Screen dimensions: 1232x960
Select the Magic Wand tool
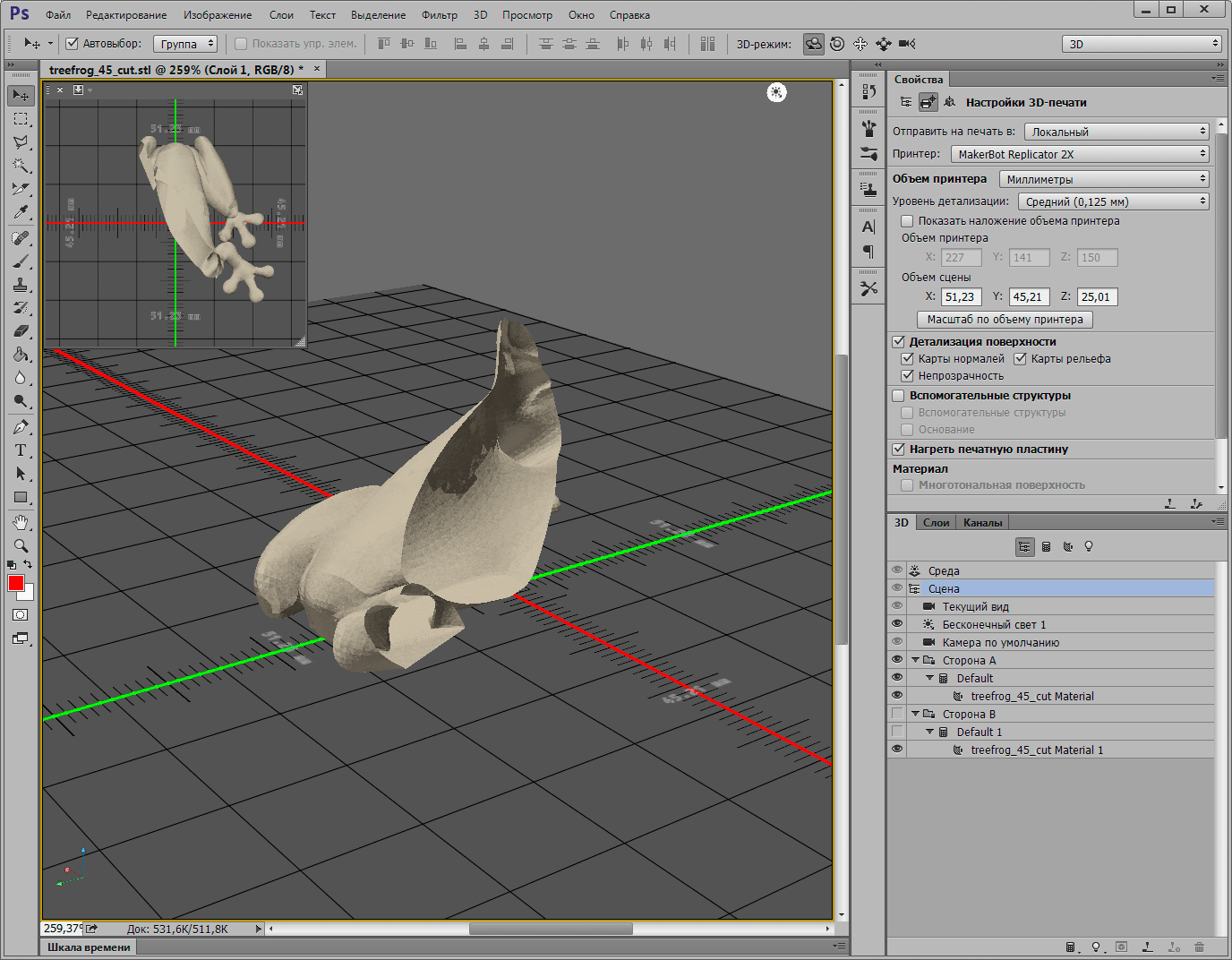[21, 166]
